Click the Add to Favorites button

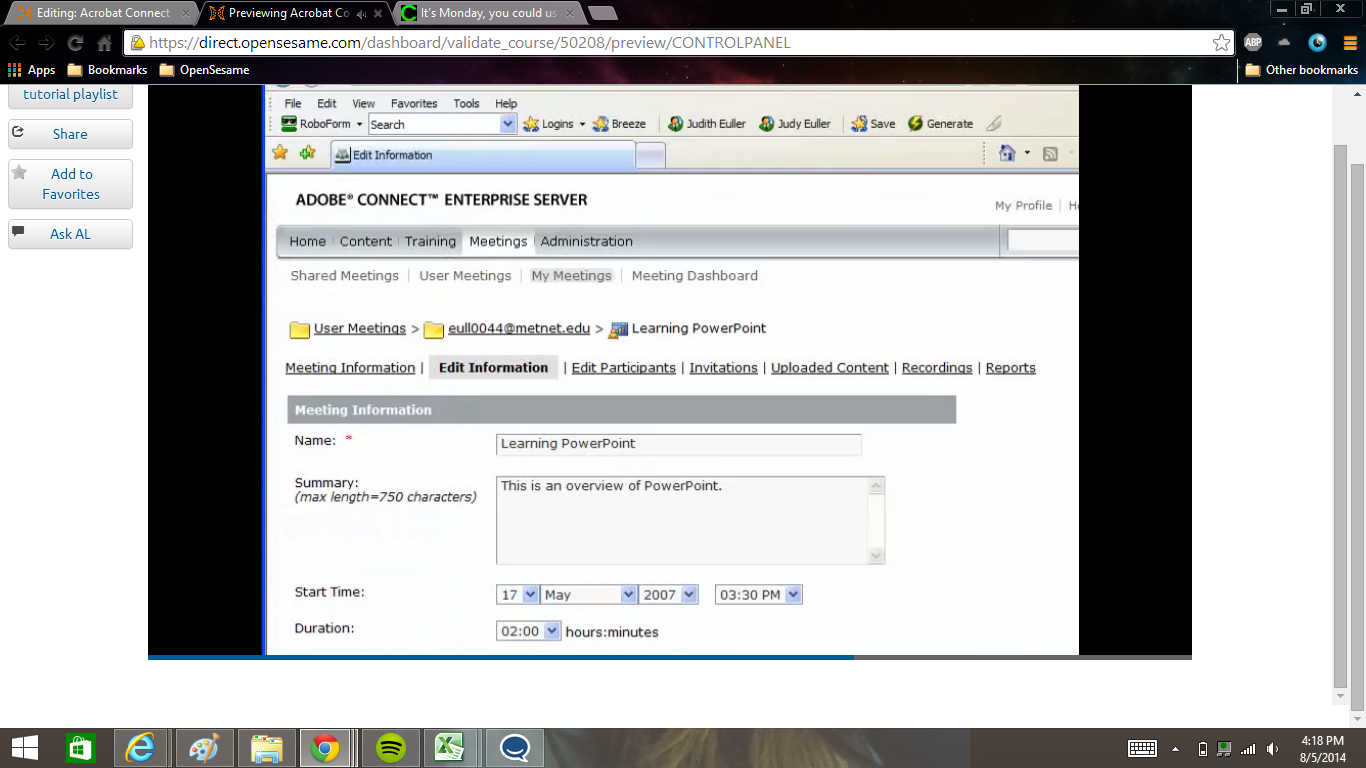[x=70, y=184]
